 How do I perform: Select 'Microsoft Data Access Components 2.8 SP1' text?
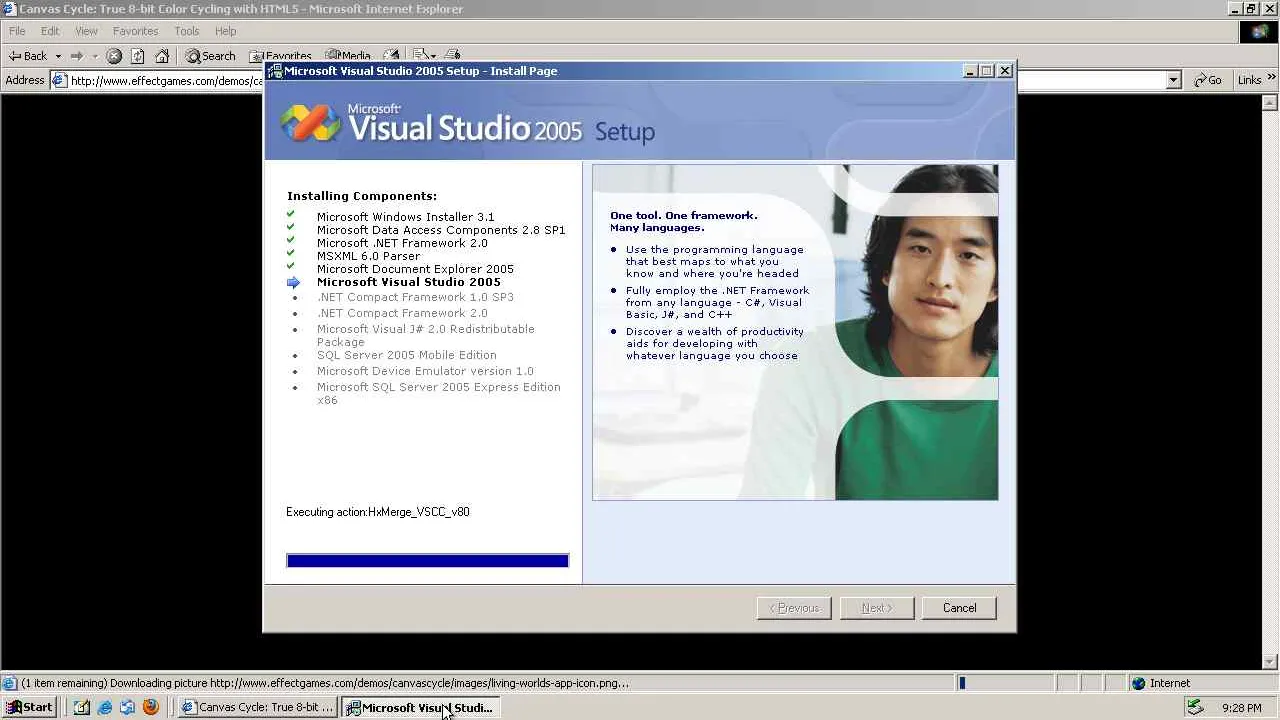441,230
